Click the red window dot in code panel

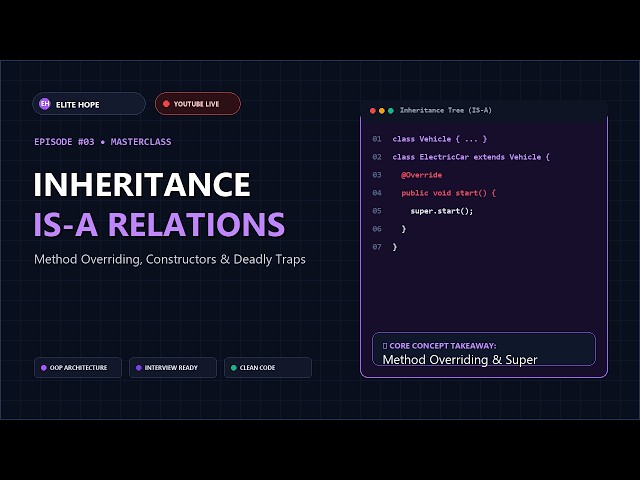pyautogui.click(x=372, y=111)
